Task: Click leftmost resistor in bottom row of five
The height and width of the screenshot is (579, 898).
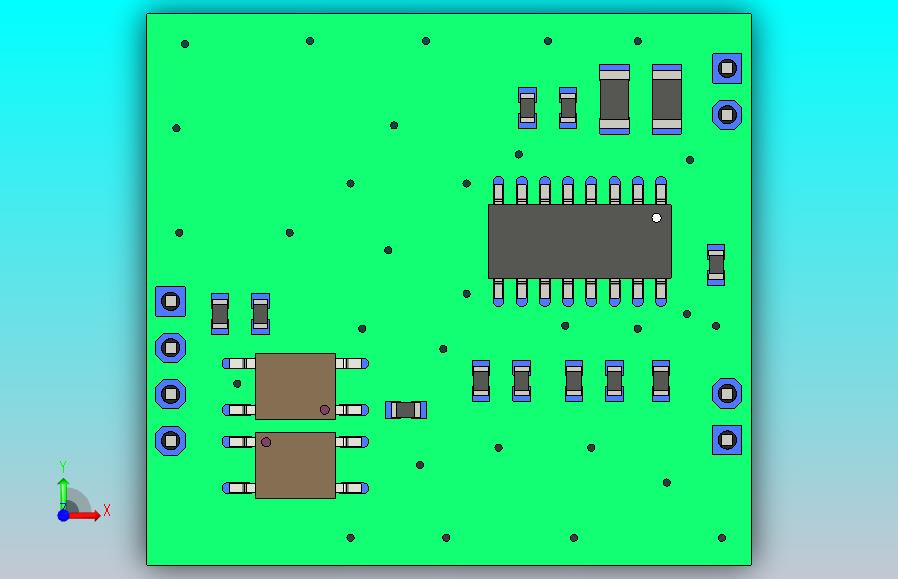Action: [x=481, y=381]
